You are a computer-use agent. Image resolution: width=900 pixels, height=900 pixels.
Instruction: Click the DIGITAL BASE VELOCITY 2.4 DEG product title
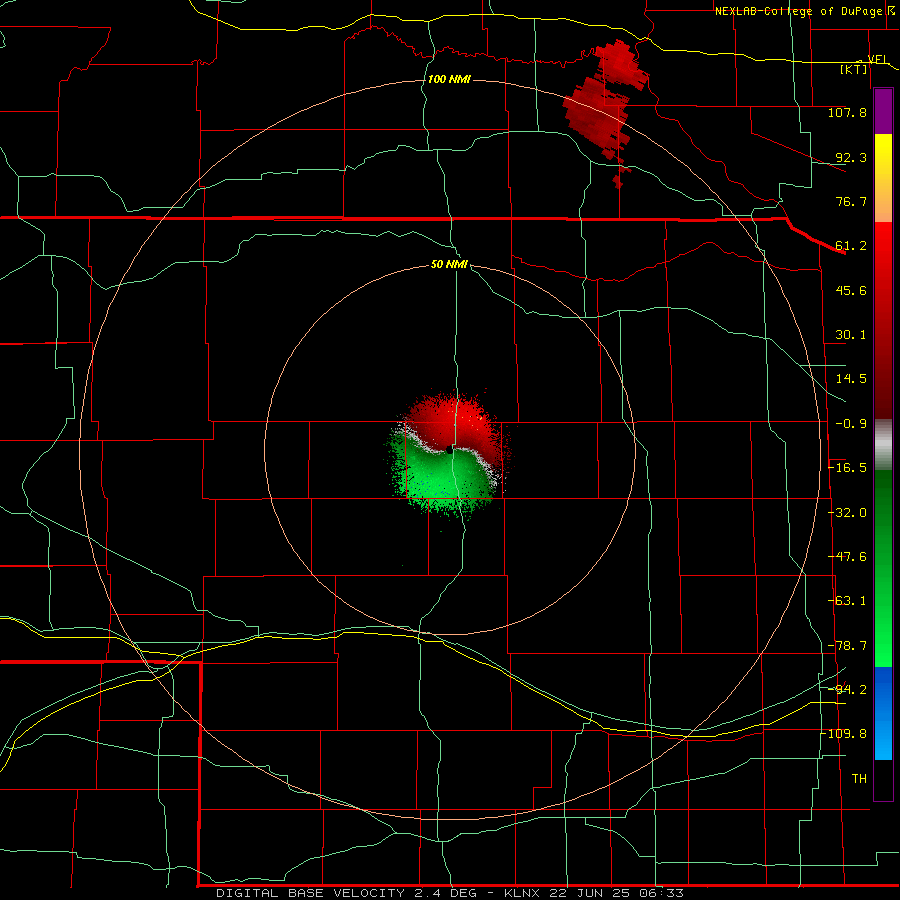(x=346, y=893)
